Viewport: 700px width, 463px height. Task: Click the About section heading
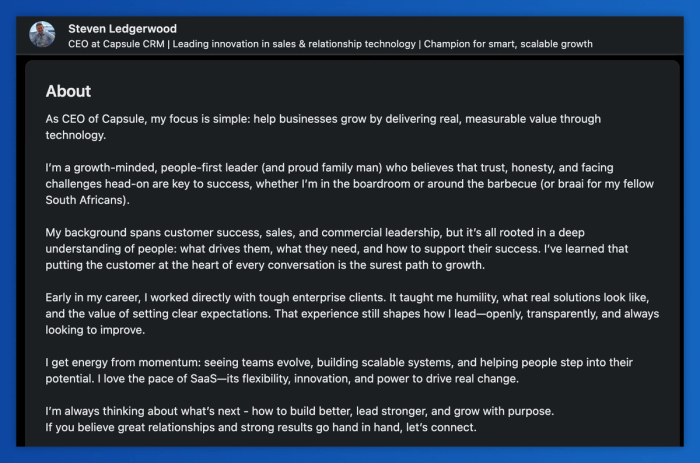pyautogui.click(x=68, y=91)
